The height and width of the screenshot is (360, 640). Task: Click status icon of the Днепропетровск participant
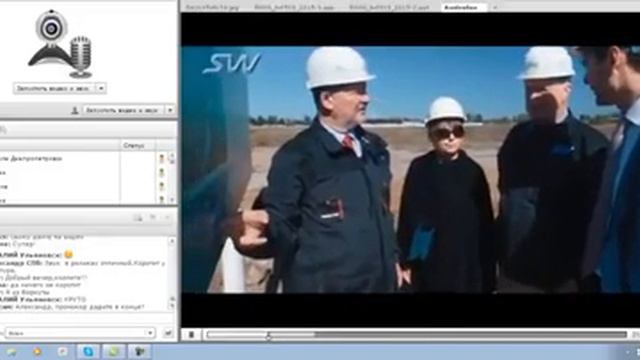click(162, 158)
